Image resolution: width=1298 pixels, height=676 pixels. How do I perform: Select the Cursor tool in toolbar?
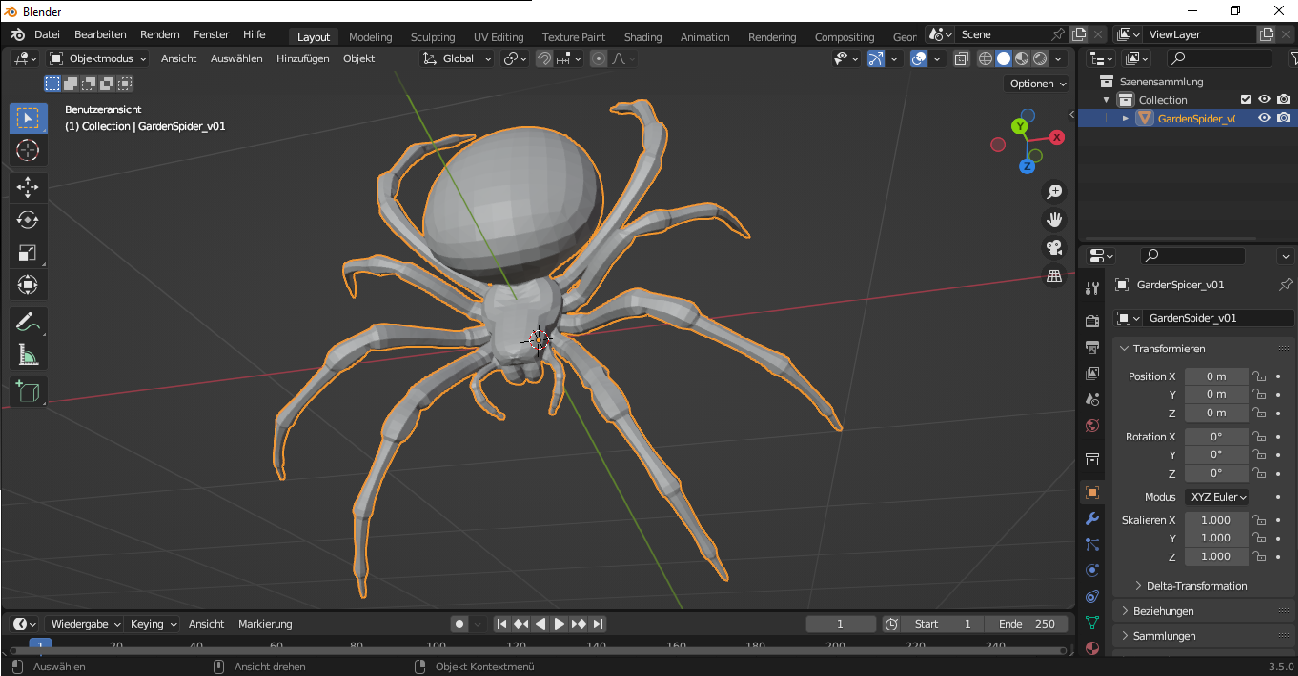pyautogui.click(x=28, y=151)
